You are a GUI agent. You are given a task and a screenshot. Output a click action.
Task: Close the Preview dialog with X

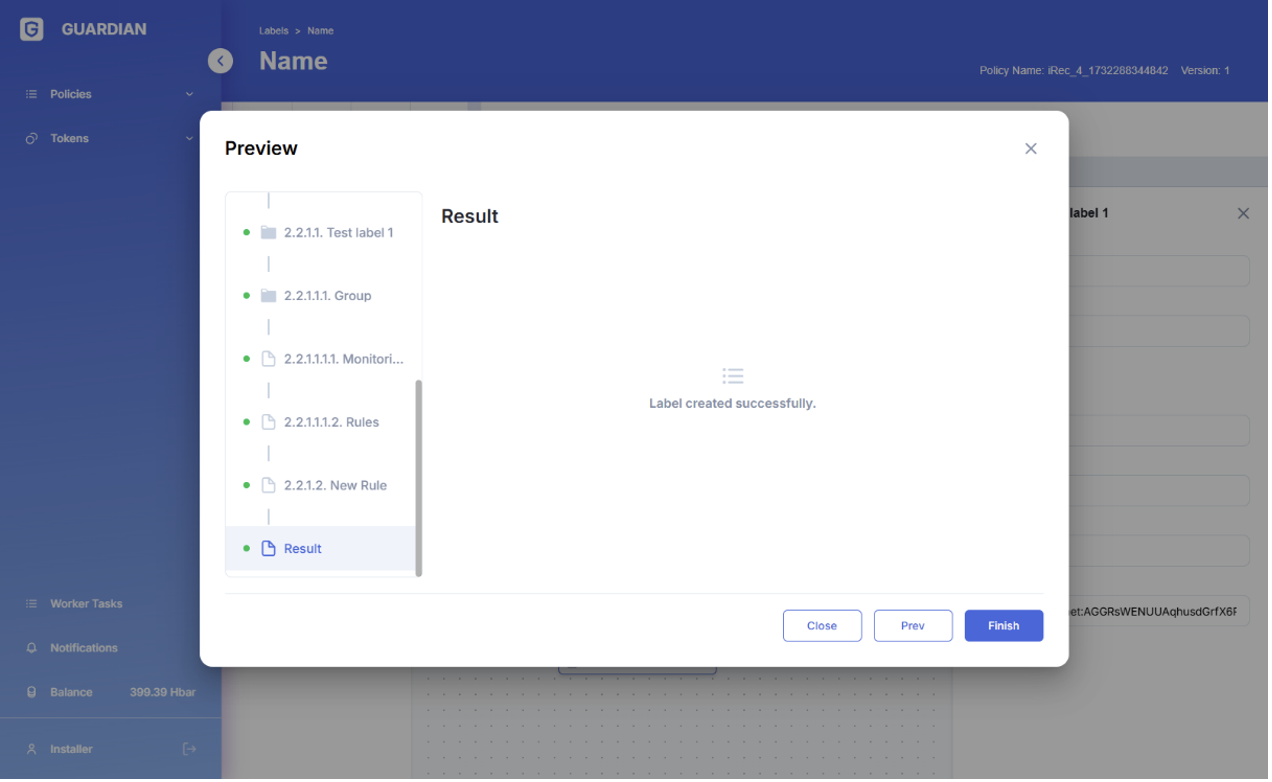[x=1032, y=149]
